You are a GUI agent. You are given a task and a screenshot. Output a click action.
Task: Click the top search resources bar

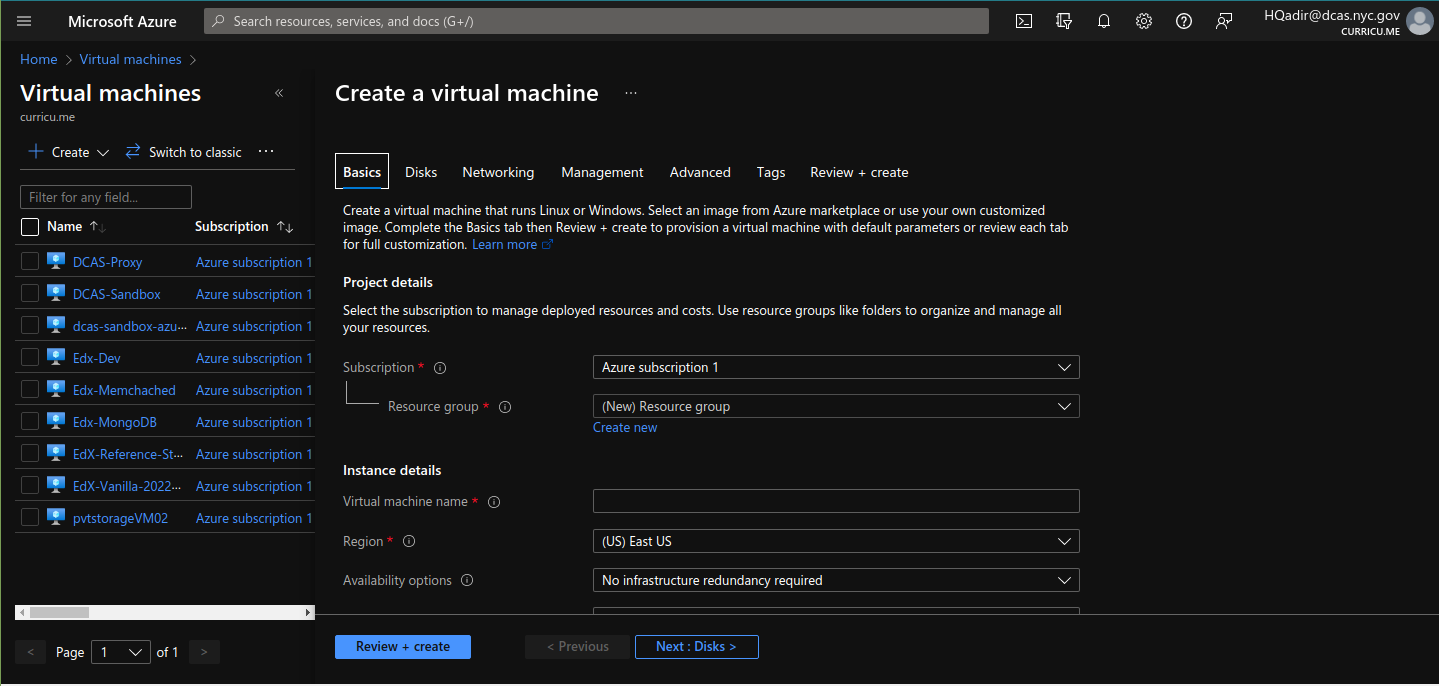click(x=596, y=21)
